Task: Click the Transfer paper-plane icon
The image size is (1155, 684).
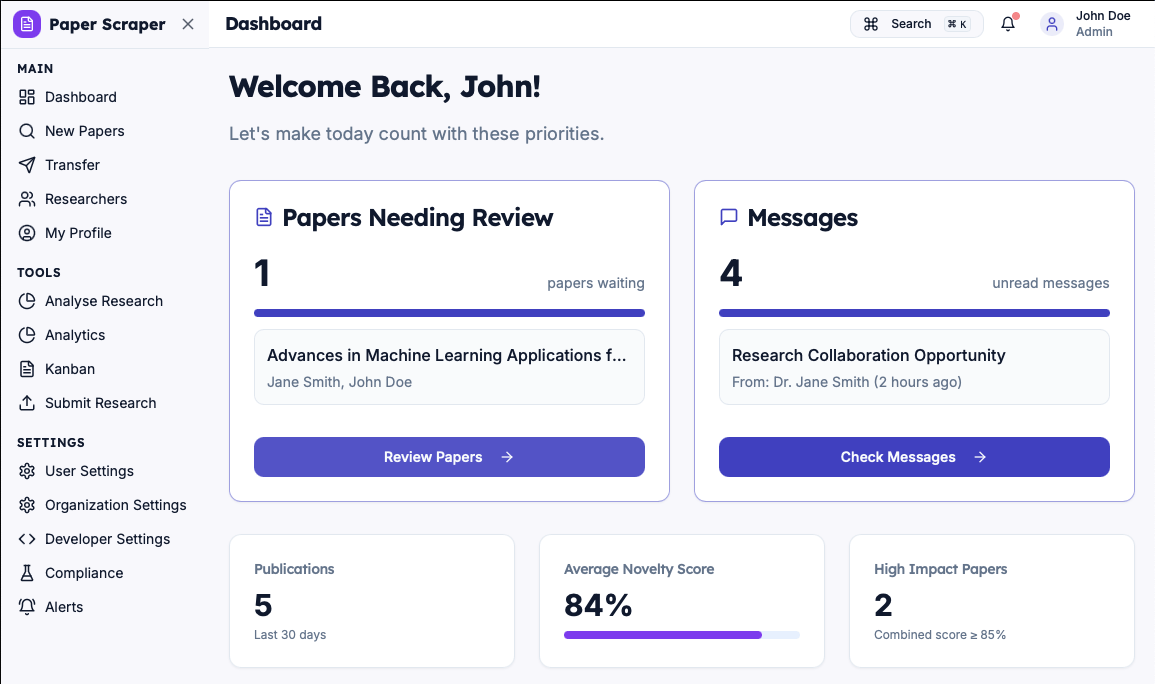Action: (27, 165)
